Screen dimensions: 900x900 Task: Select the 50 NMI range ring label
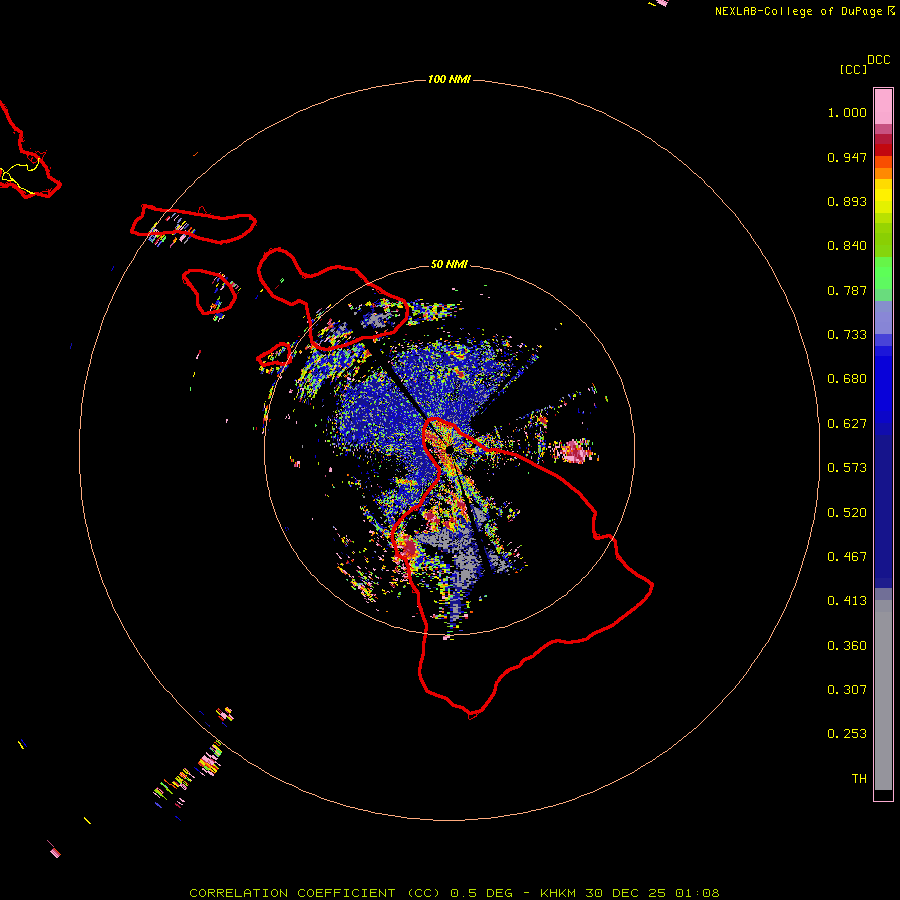click(x=449, y=264)
